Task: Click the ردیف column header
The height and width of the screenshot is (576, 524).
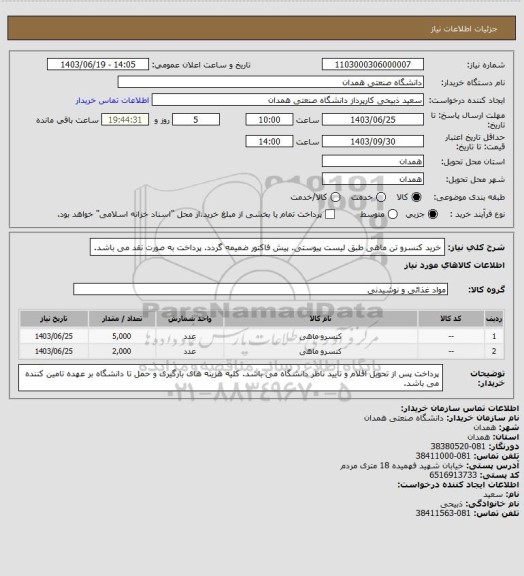Action: (494, 319)
